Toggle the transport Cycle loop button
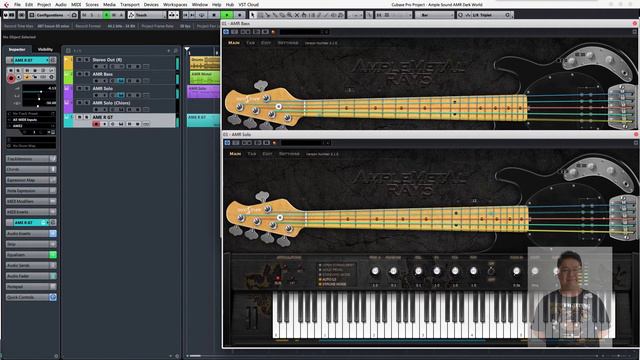Screen dimensions: 640x360 point(202,15)
